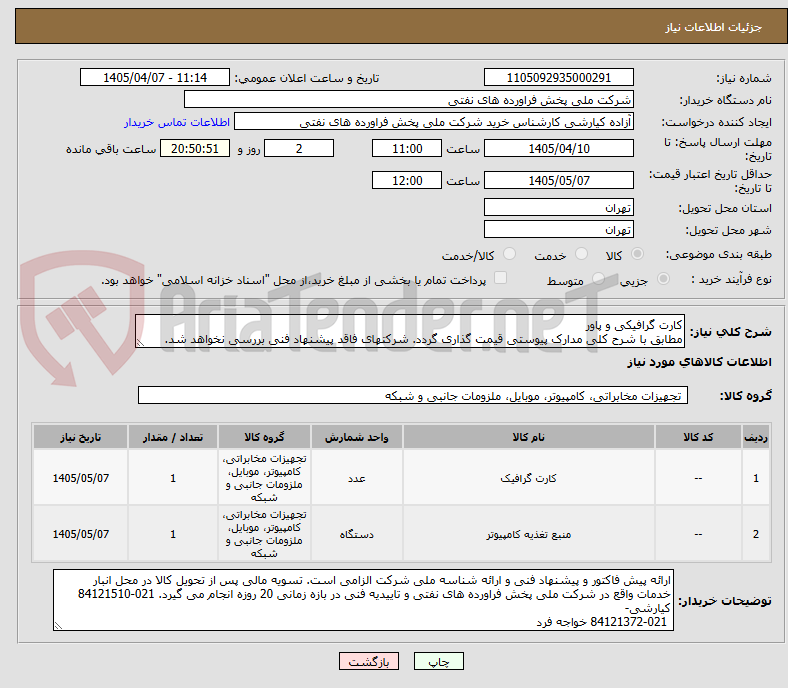Click the resize handle of buyer notes area
This screenshot has width=788, height=688.
[58, 625]
